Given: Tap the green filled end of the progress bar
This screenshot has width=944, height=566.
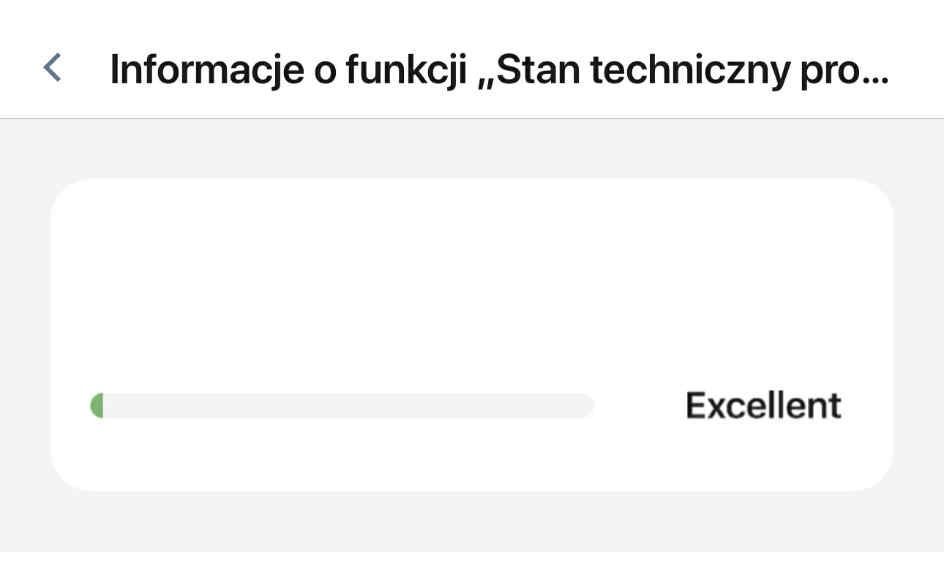Looking at the screenshot, I should click(97, 405).
